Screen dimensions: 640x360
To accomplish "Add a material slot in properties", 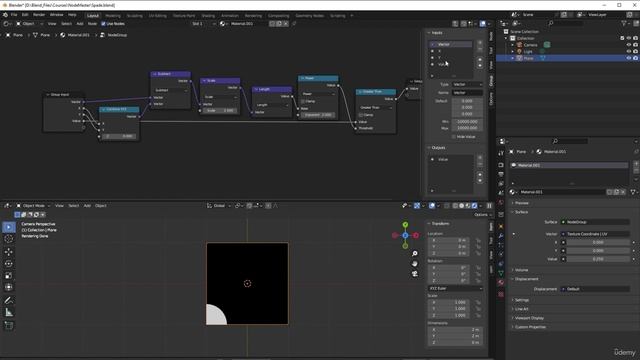I will coord(636,164).
